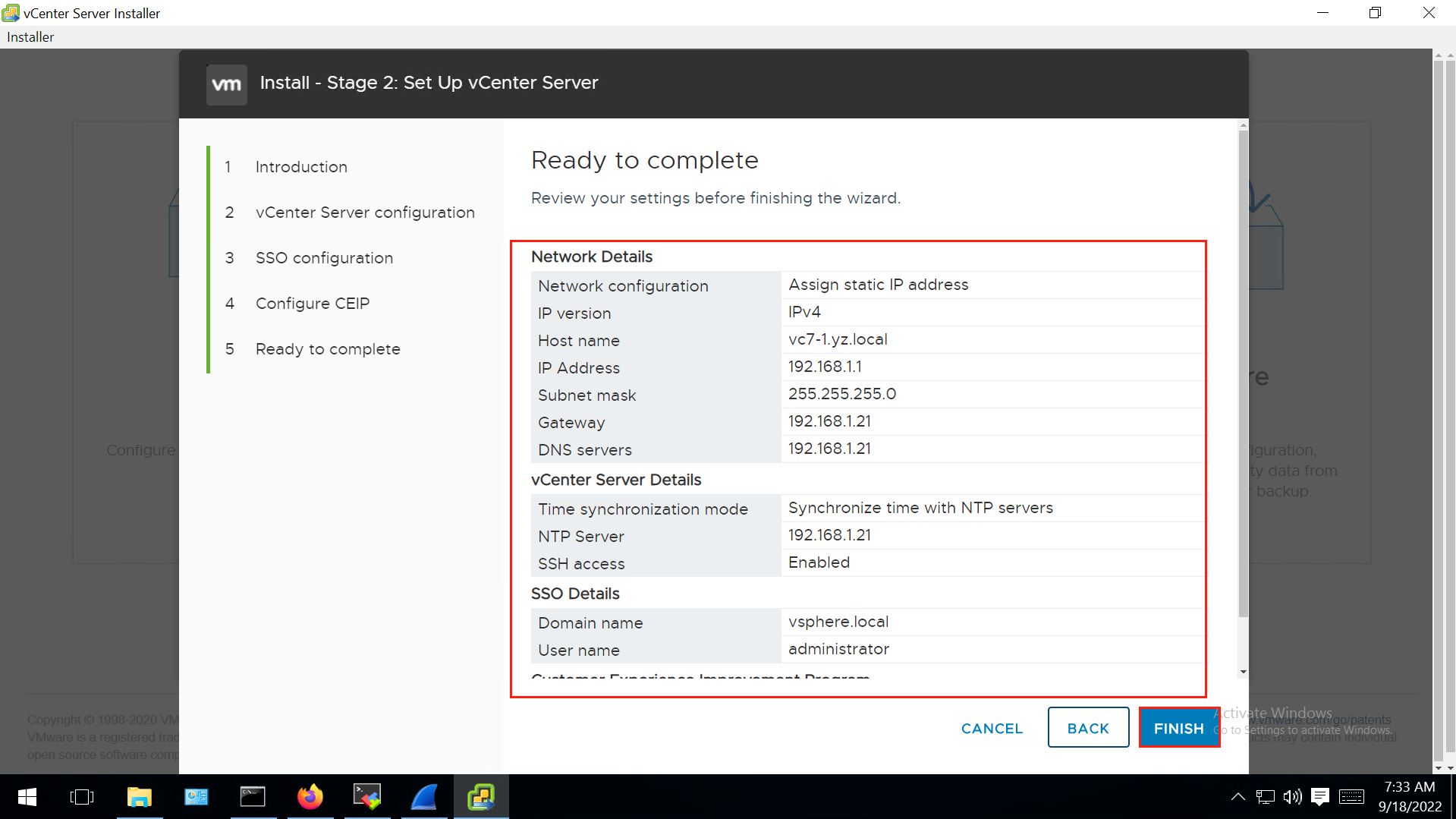This screenshot has height=819, width=1456.
Task: Click the wizard panel vertical scrollbar
Action: (x=1243, y=373)
